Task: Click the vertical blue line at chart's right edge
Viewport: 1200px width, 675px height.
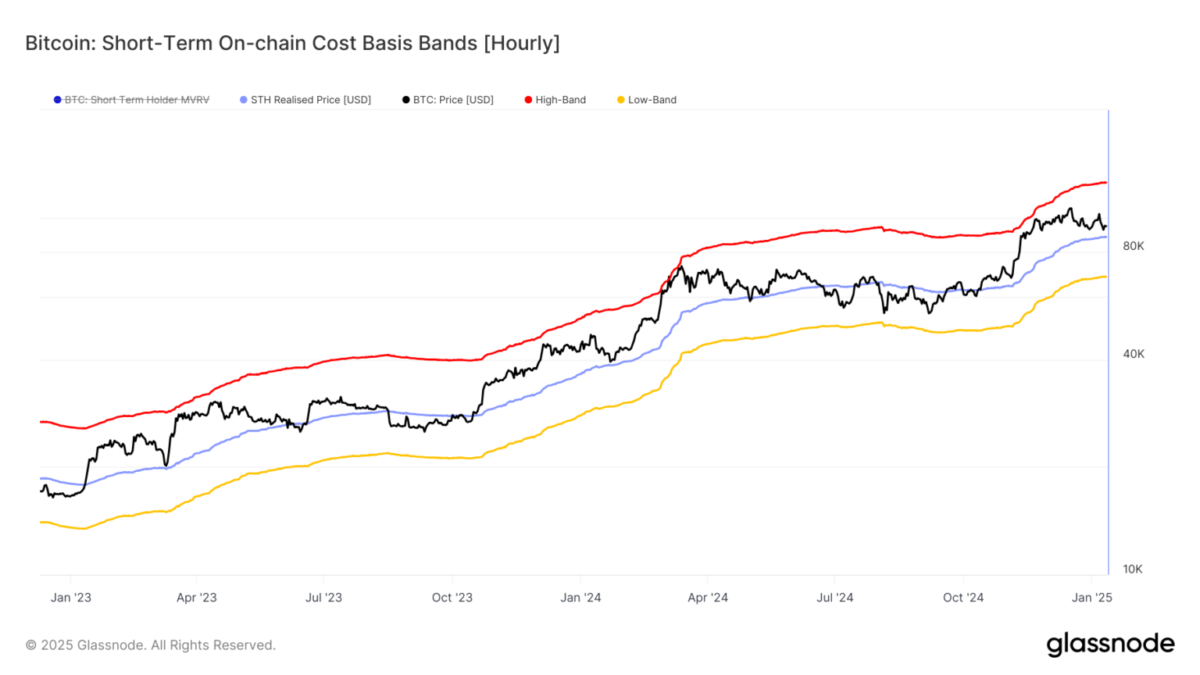Action: (1108, 400)
